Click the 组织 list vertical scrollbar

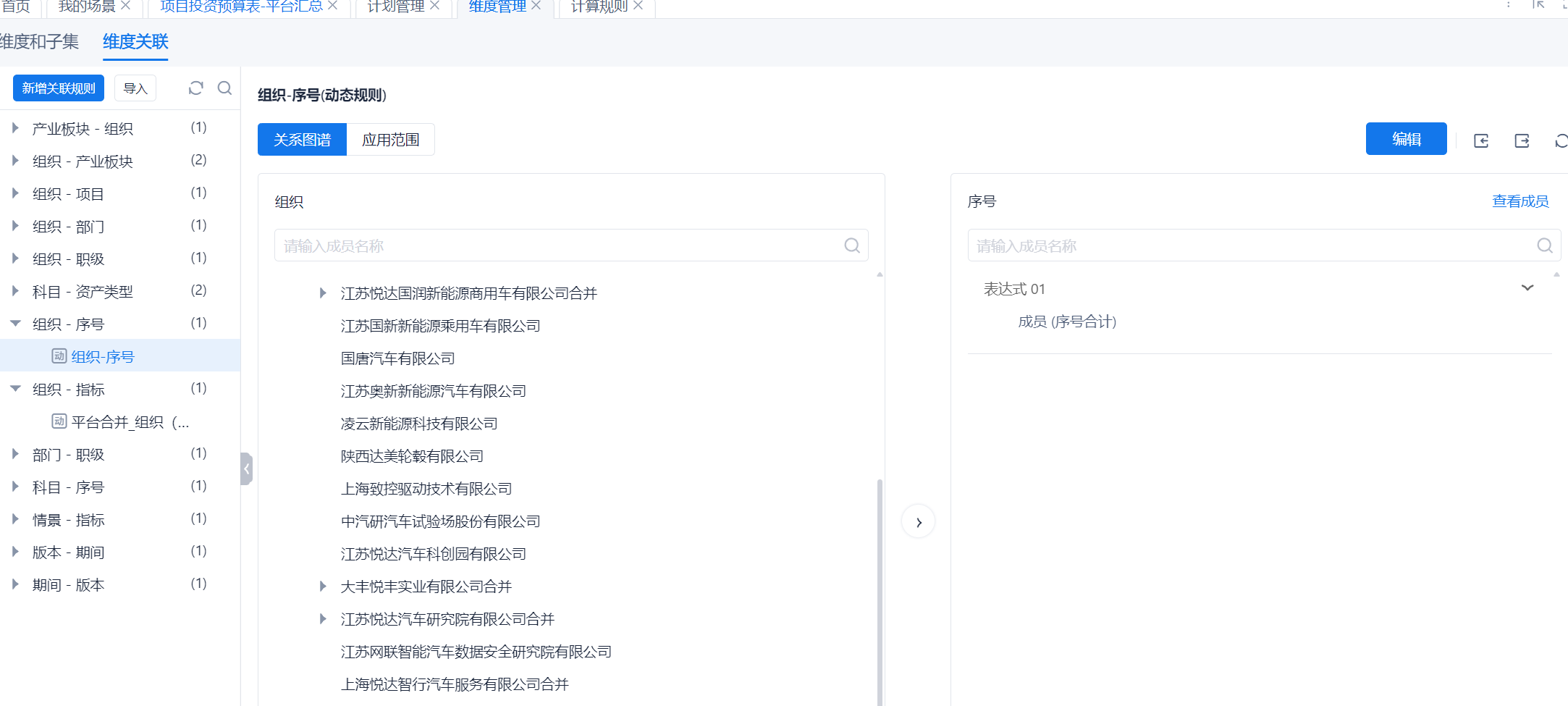click(x=880, y=579)
